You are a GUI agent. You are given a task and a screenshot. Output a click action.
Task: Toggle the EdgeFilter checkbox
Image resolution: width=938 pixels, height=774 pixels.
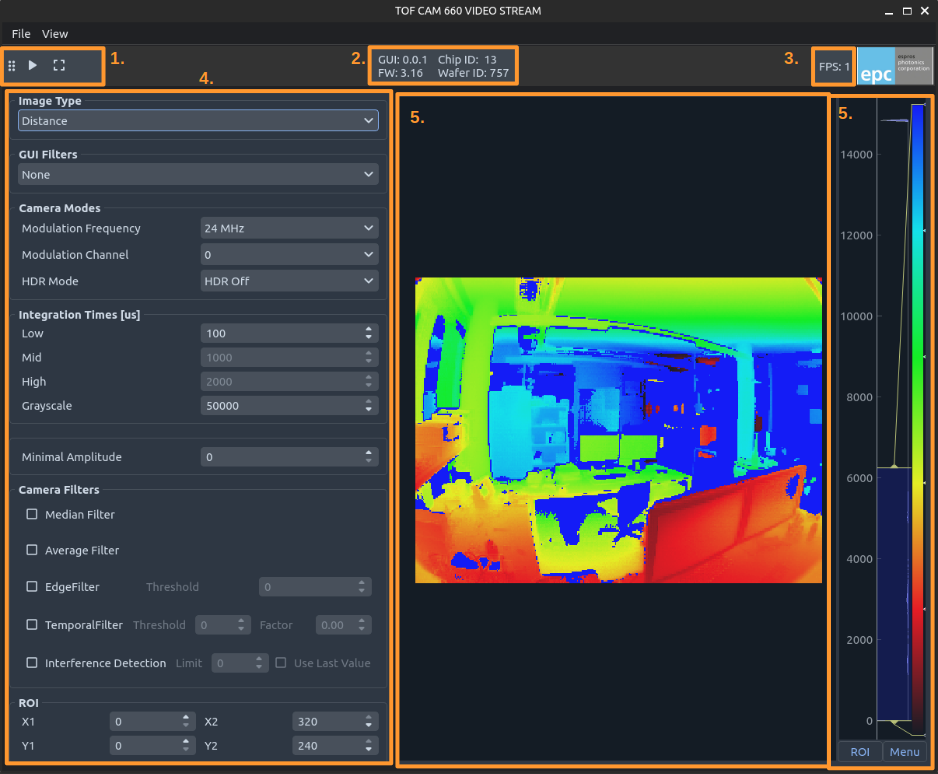click(x=32, y=587)
